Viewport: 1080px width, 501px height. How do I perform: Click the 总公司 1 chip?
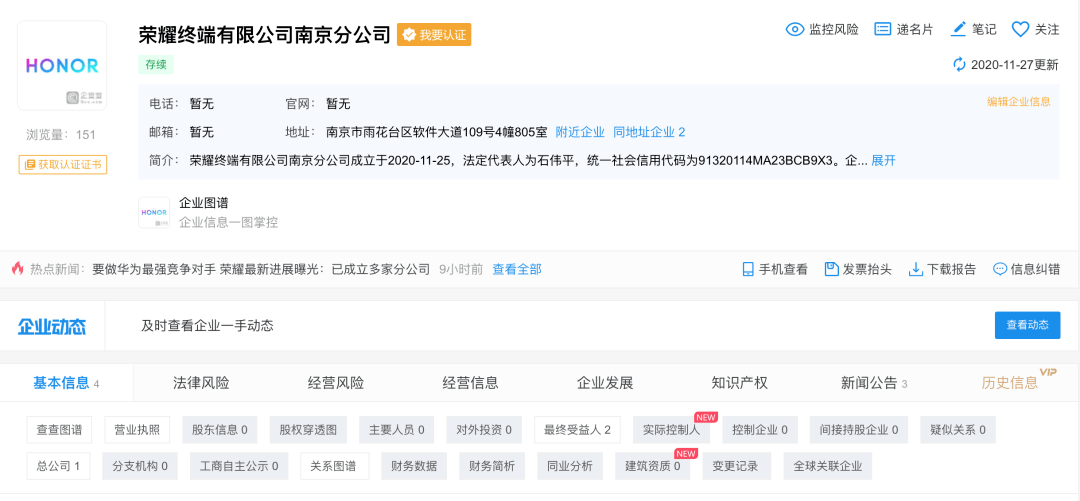pyautogui.click(x=59, y=466)
